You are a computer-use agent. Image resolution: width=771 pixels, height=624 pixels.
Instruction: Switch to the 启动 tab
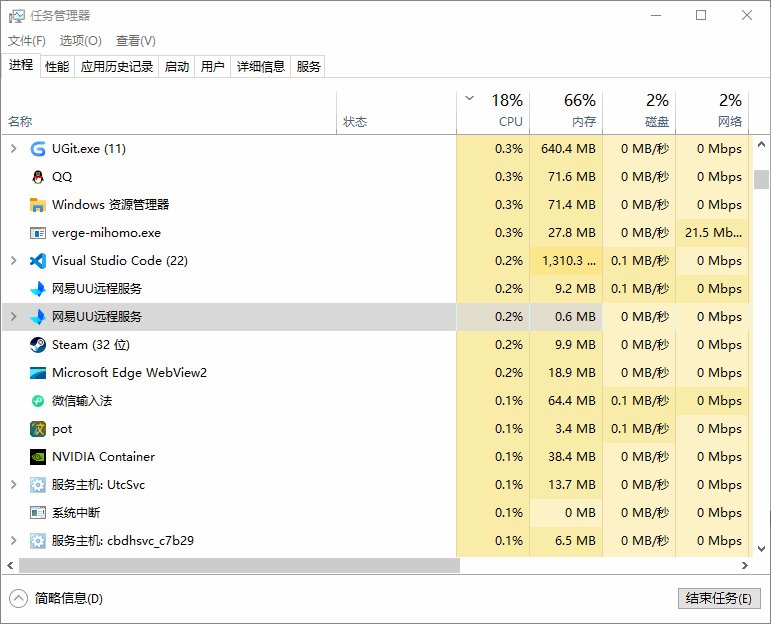coord(177,67)
